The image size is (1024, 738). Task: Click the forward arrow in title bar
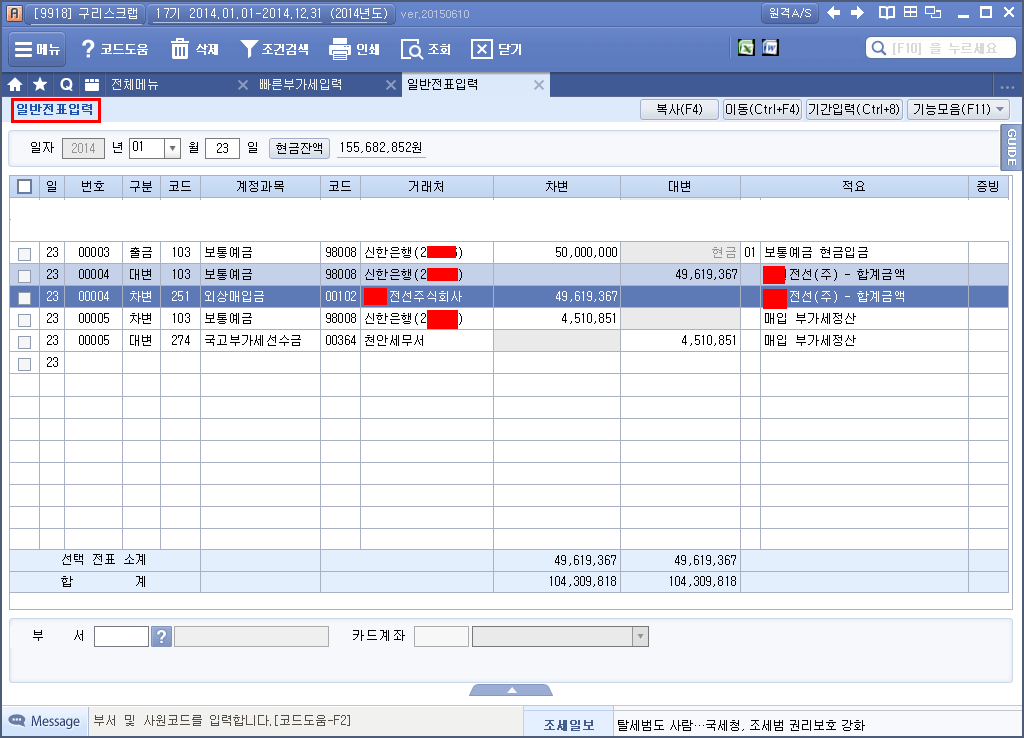coord(857,13)
